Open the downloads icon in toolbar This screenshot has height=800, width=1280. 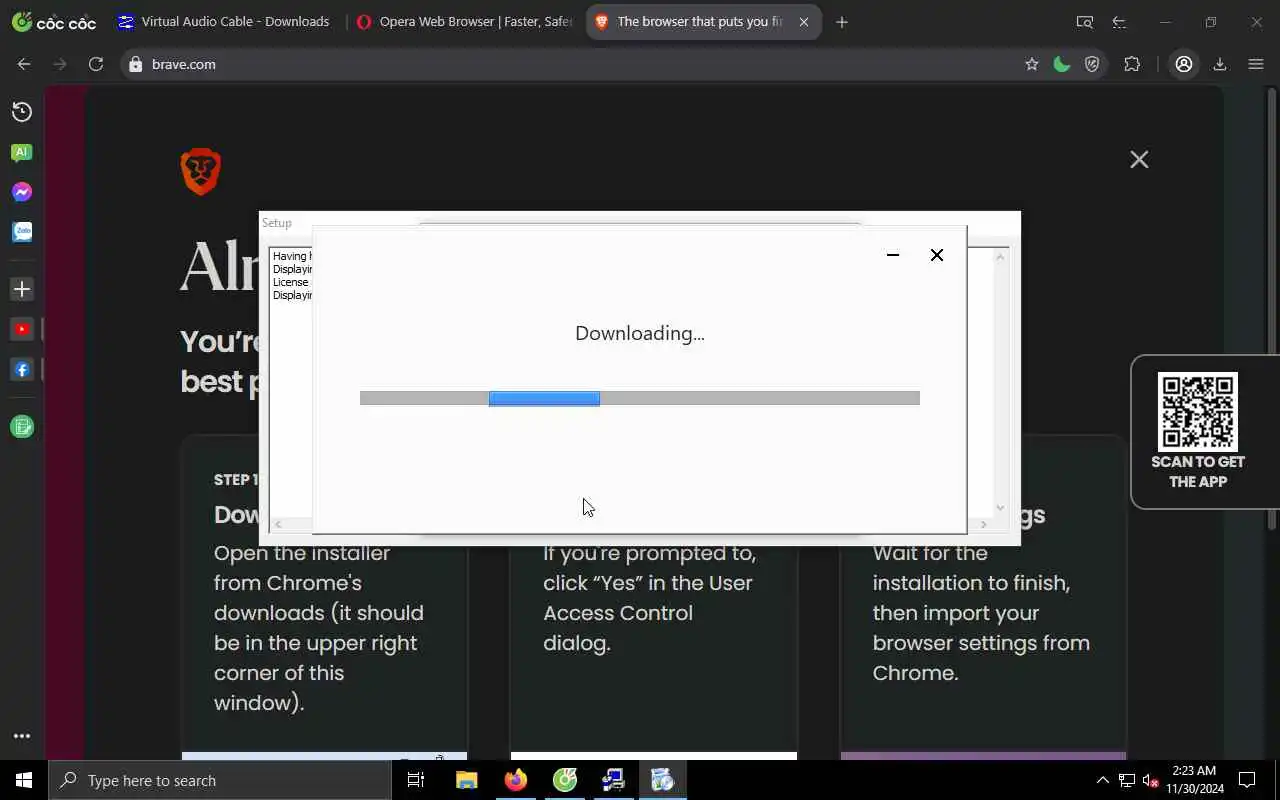tap(1220, 64)
